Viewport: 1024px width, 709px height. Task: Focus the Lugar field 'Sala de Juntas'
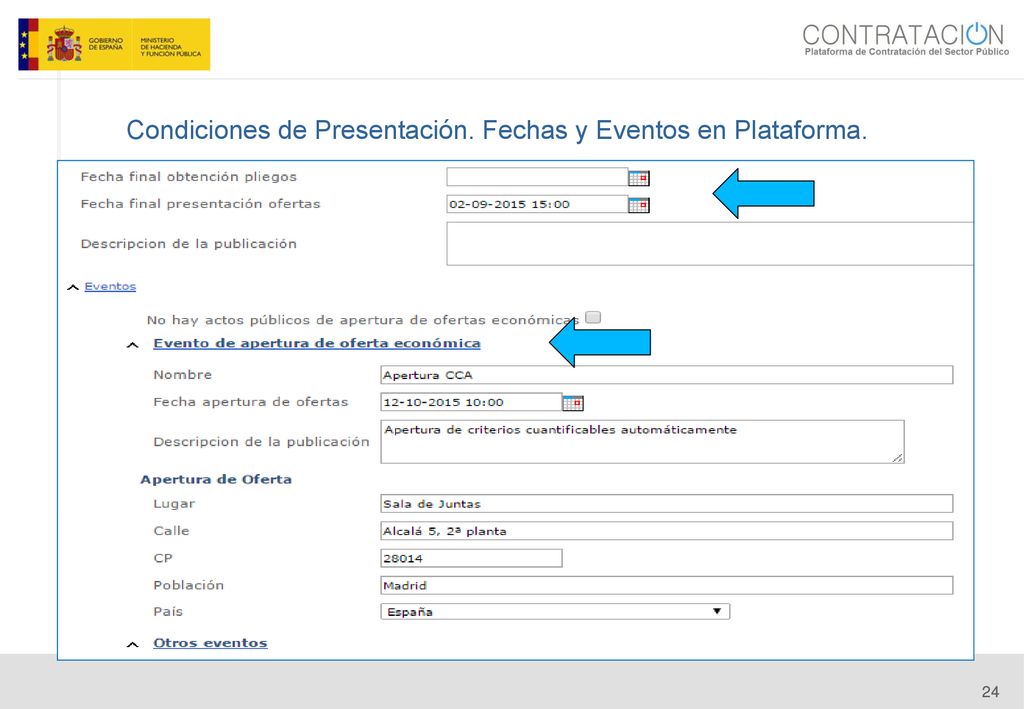click(x=667, y=503)
